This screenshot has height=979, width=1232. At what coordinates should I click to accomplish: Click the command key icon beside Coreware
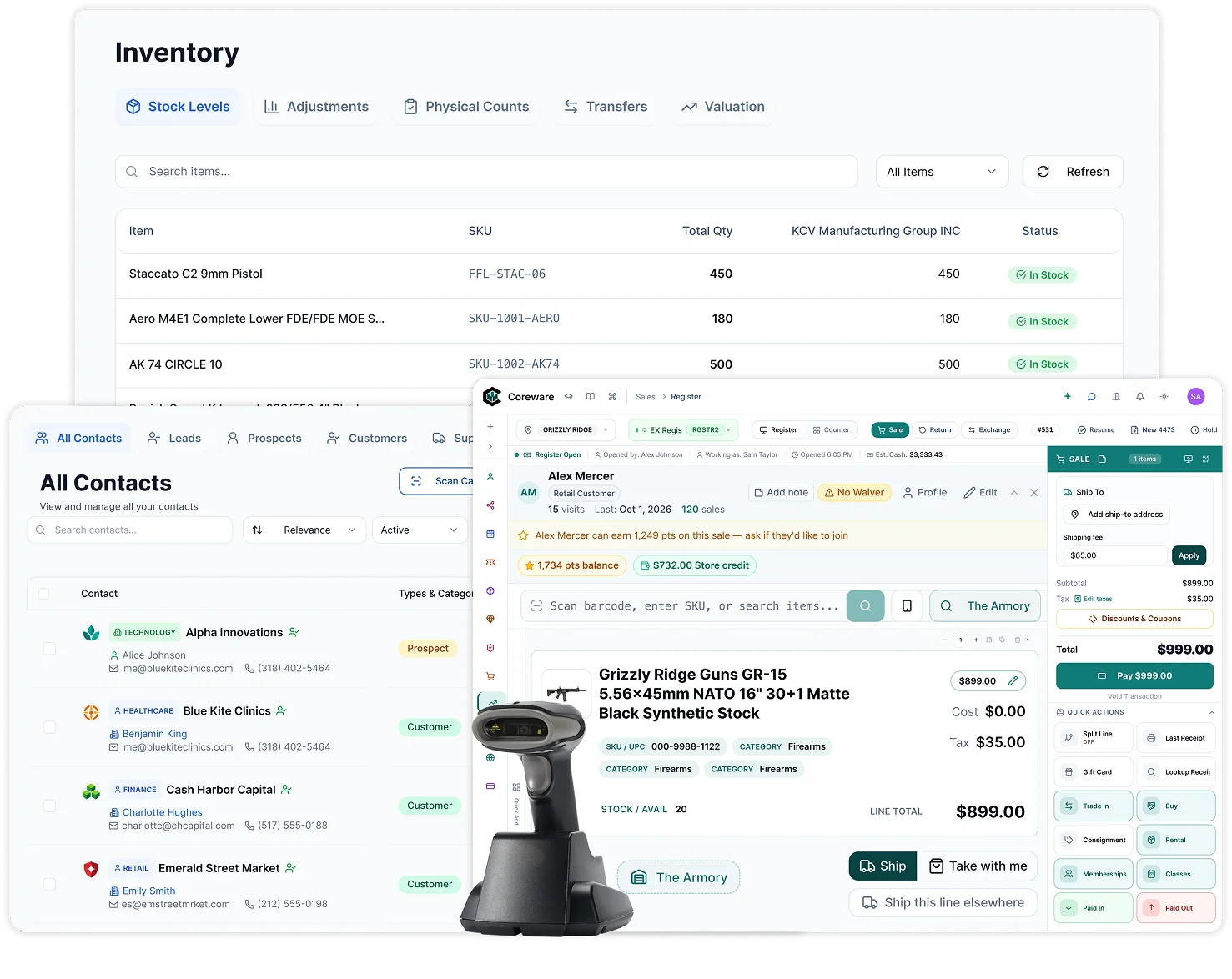tap(612, 397)
